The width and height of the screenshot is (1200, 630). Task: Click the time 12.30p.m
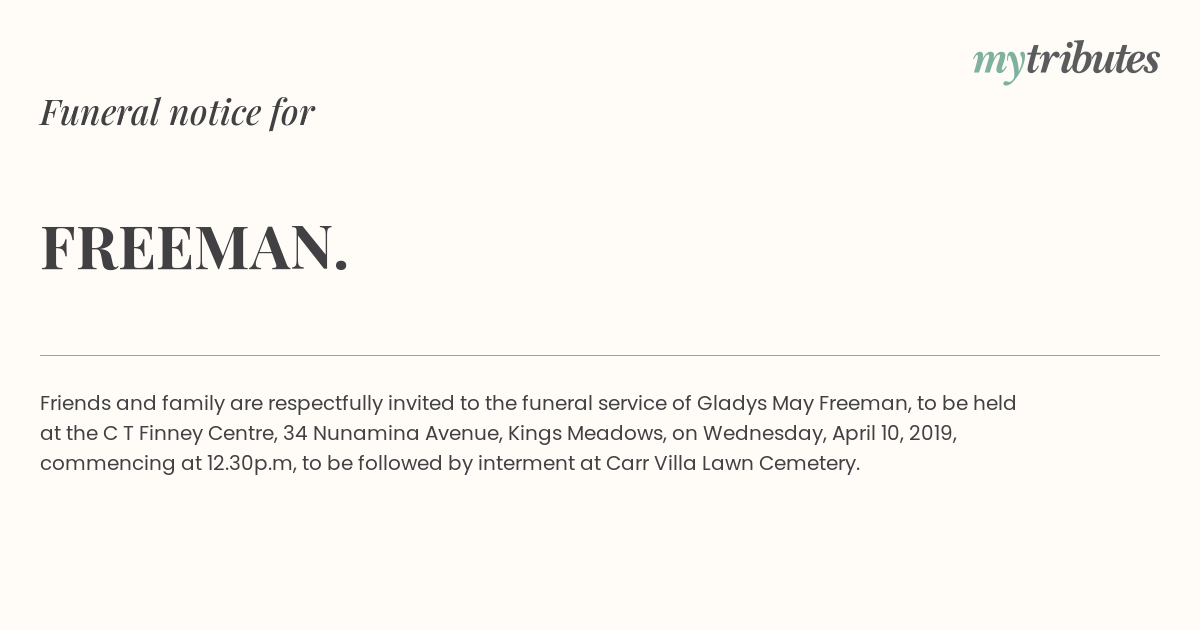pyautogui.click(x=250, y=464)
